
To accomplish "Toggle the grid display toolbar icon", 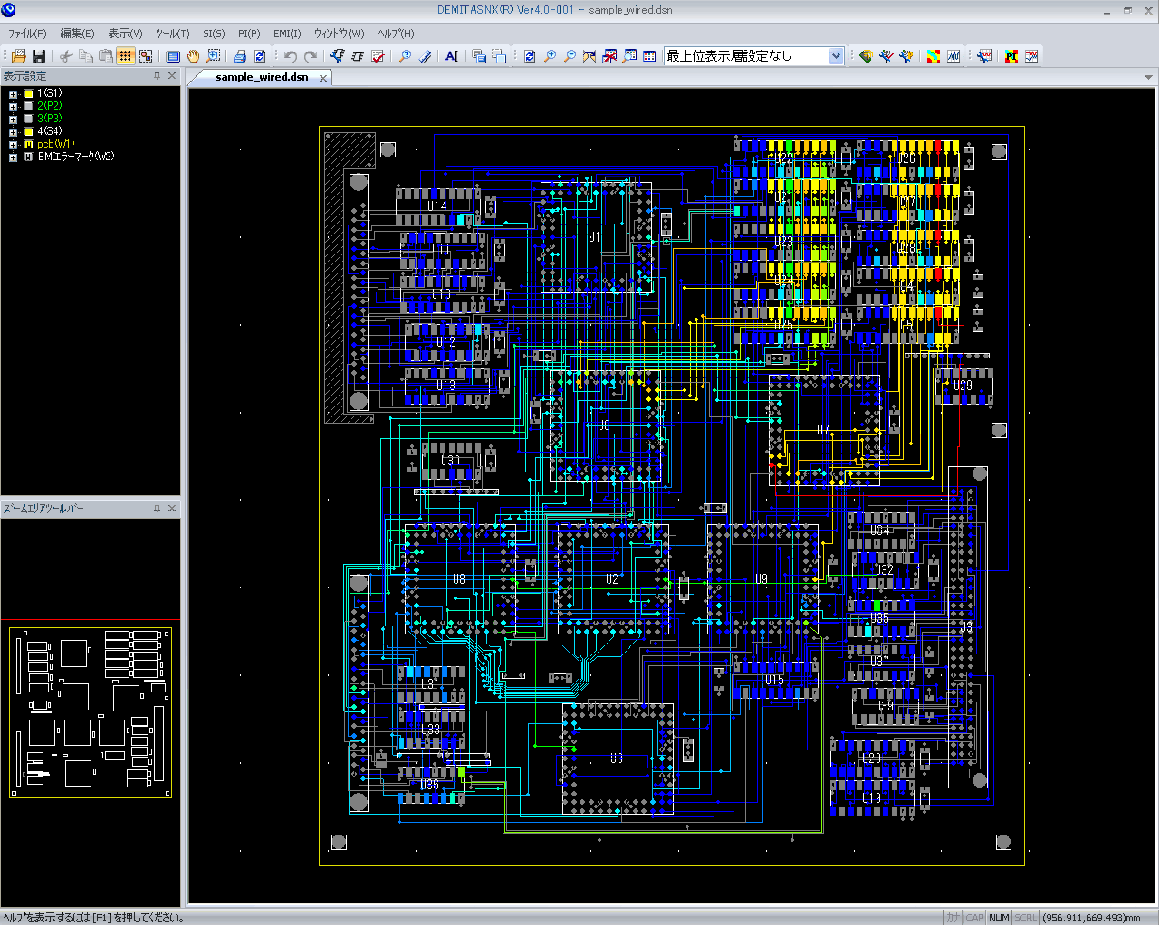I will pyautogui.click(x=126, y=56).
